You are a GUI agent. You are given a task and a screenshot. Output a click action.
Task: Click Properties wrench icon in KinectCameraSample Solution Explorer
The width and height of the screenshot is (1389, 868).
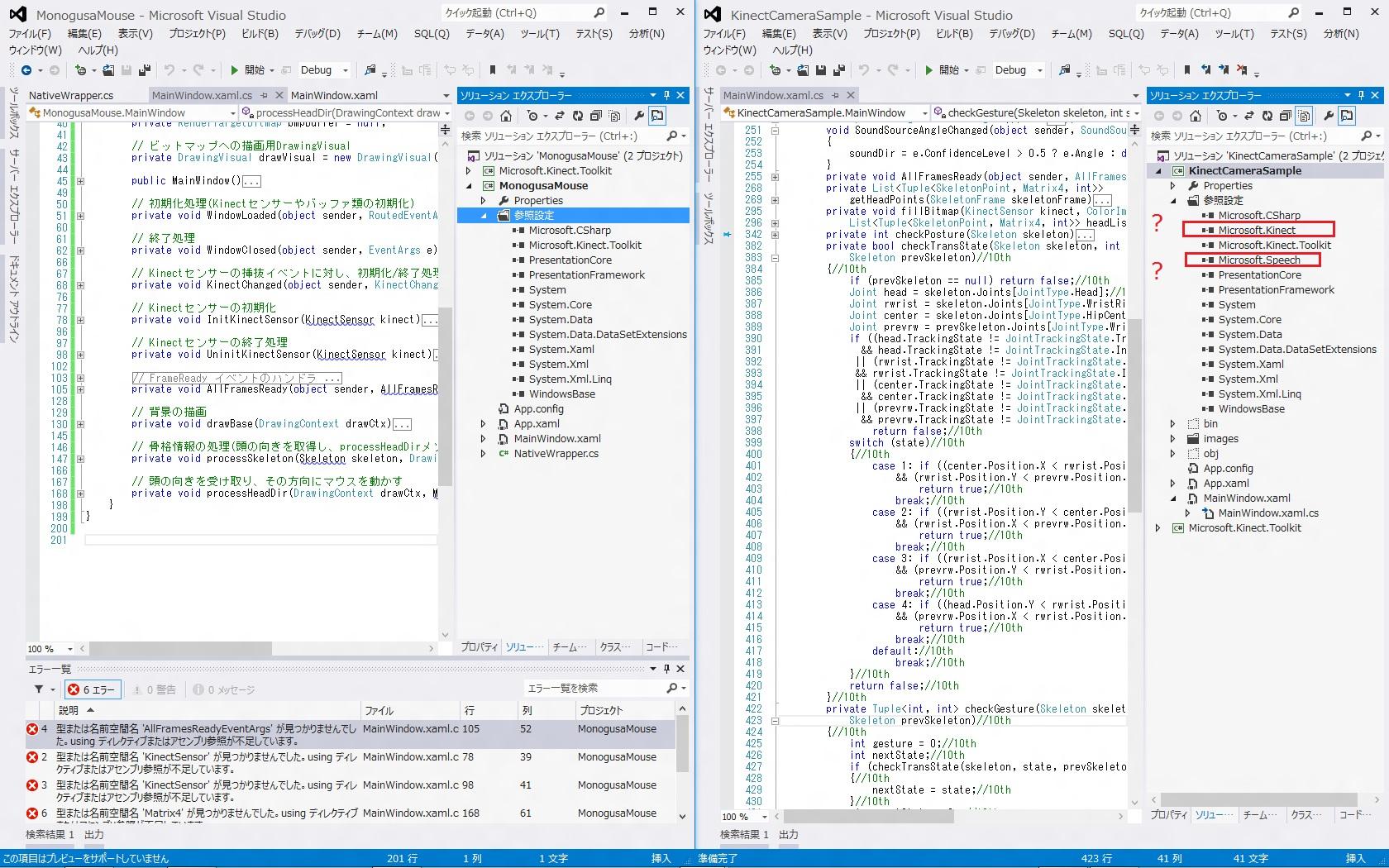tap(1328, 116)
